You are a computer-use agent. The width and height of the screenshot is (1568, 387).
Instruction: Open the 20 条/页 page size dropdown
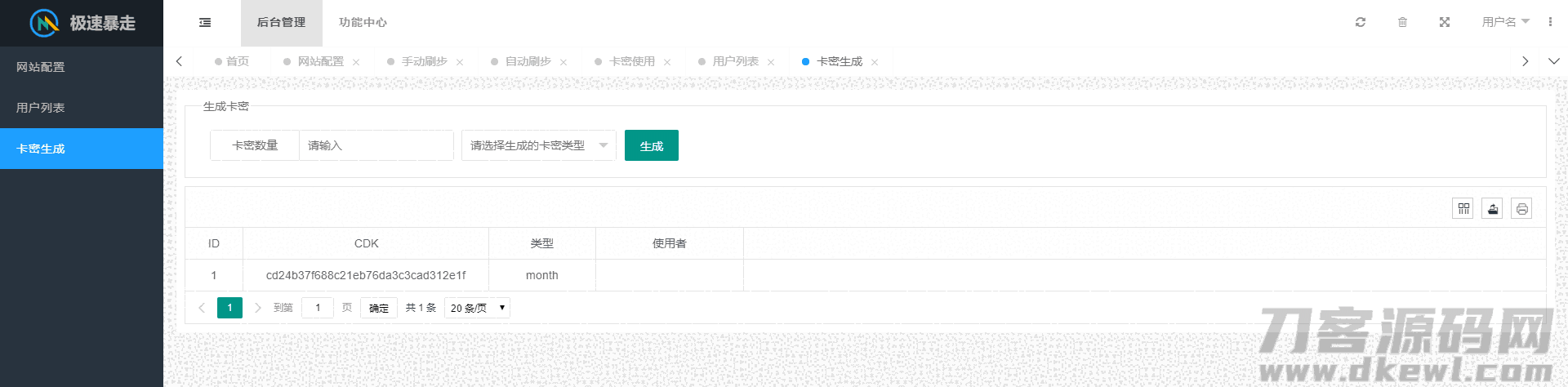[x=477, y=308]
